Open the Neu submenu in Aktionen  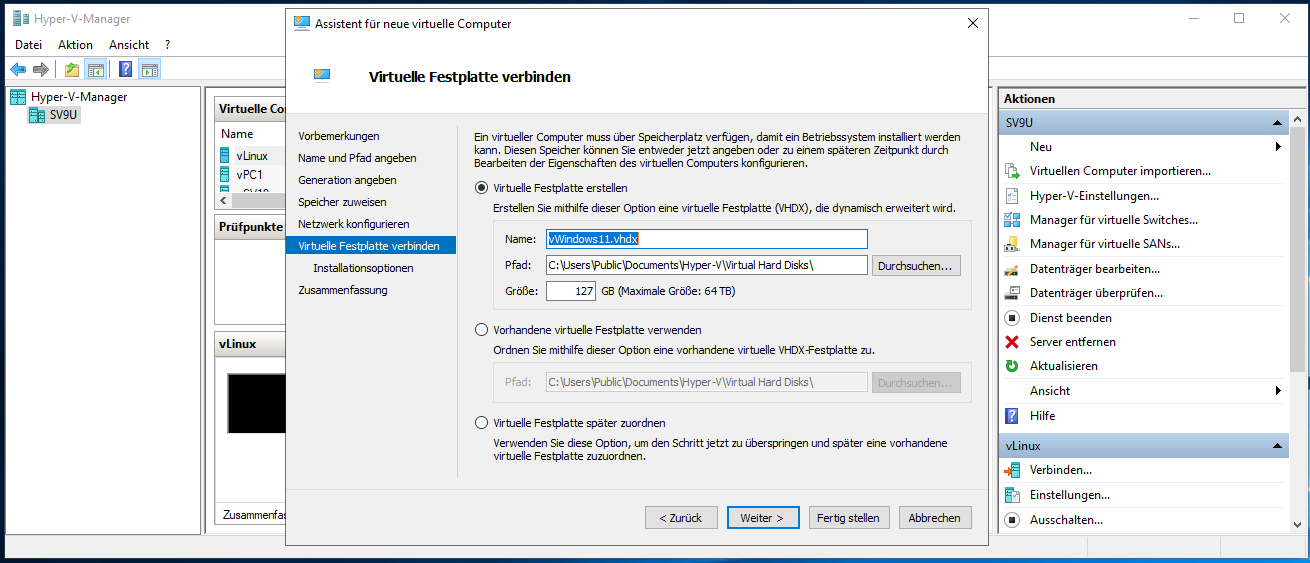(x=1143, y=147)
